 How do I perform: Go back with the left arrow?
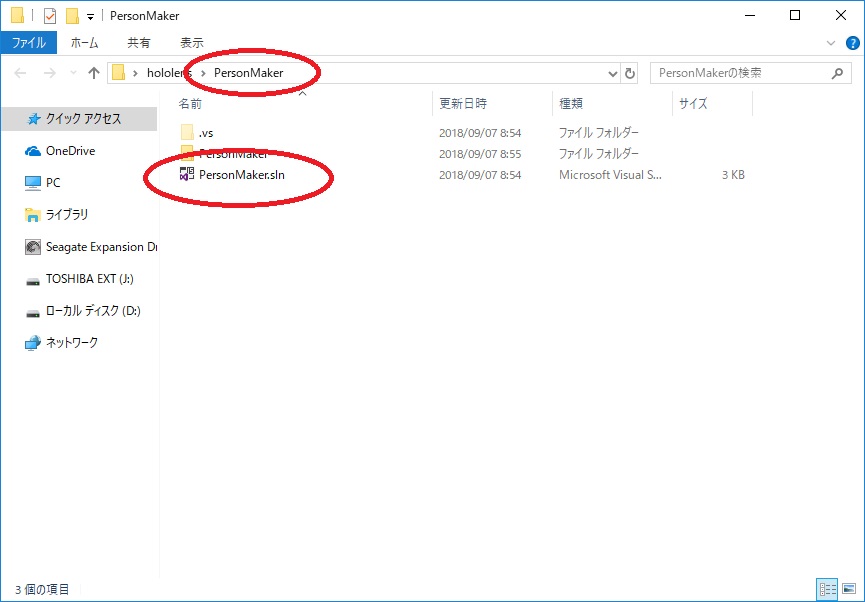(20, 73)
